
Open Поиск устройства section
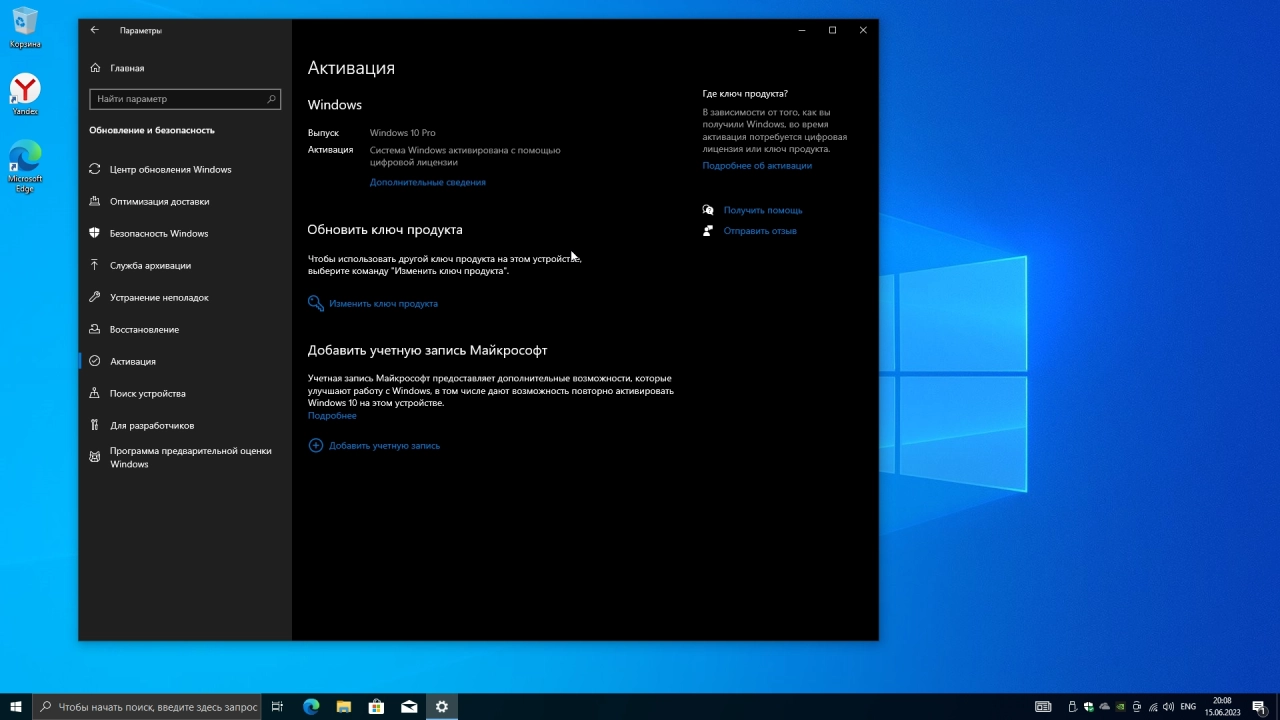147,393
